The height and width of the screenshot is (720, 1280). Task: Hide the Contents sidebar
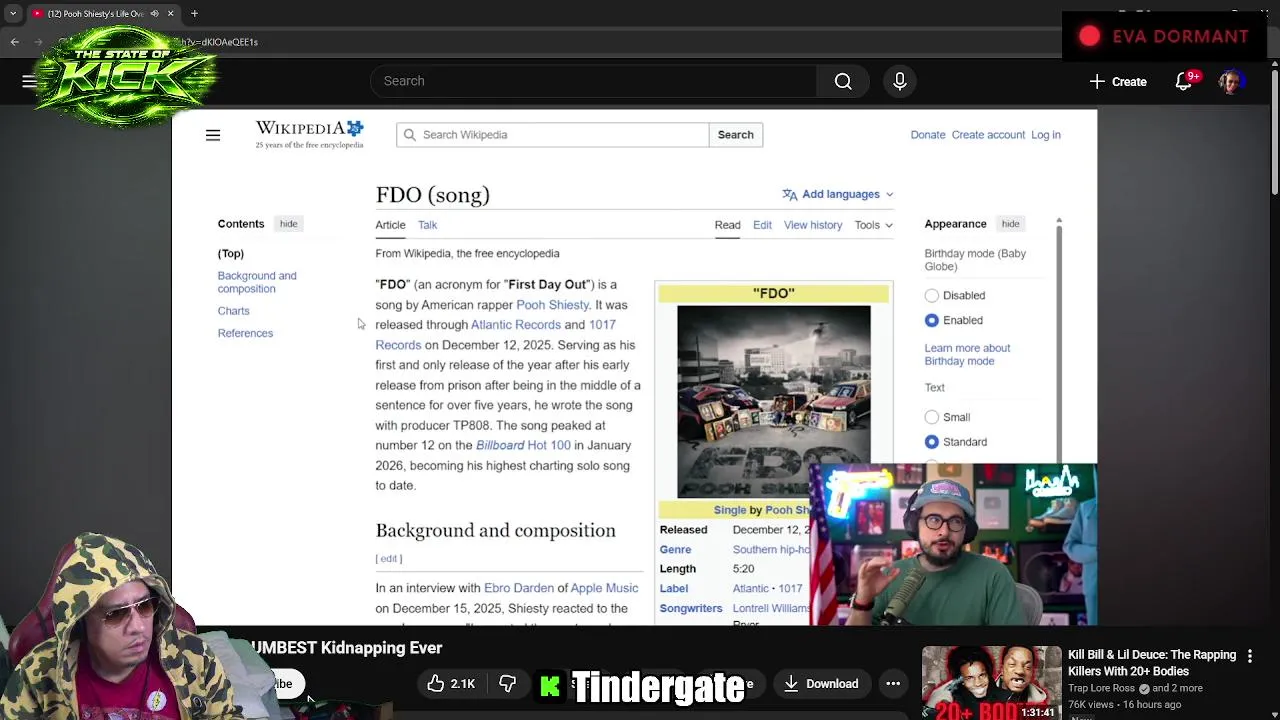tap(288, 224)
